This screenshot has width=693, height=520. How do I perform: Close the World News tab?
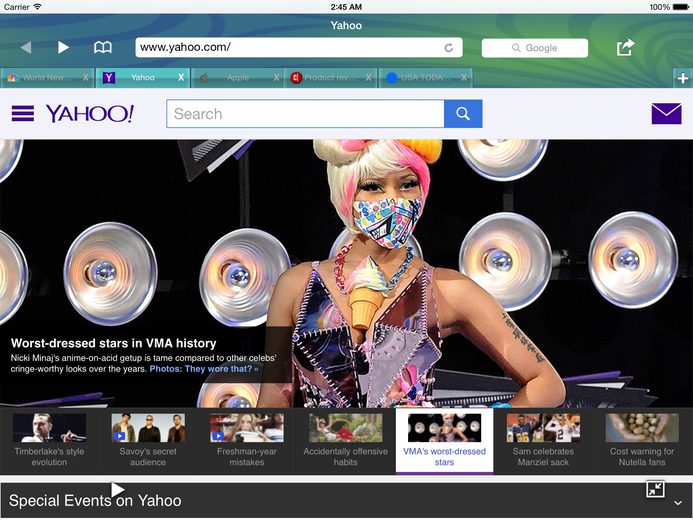click(x=85, y=77)
